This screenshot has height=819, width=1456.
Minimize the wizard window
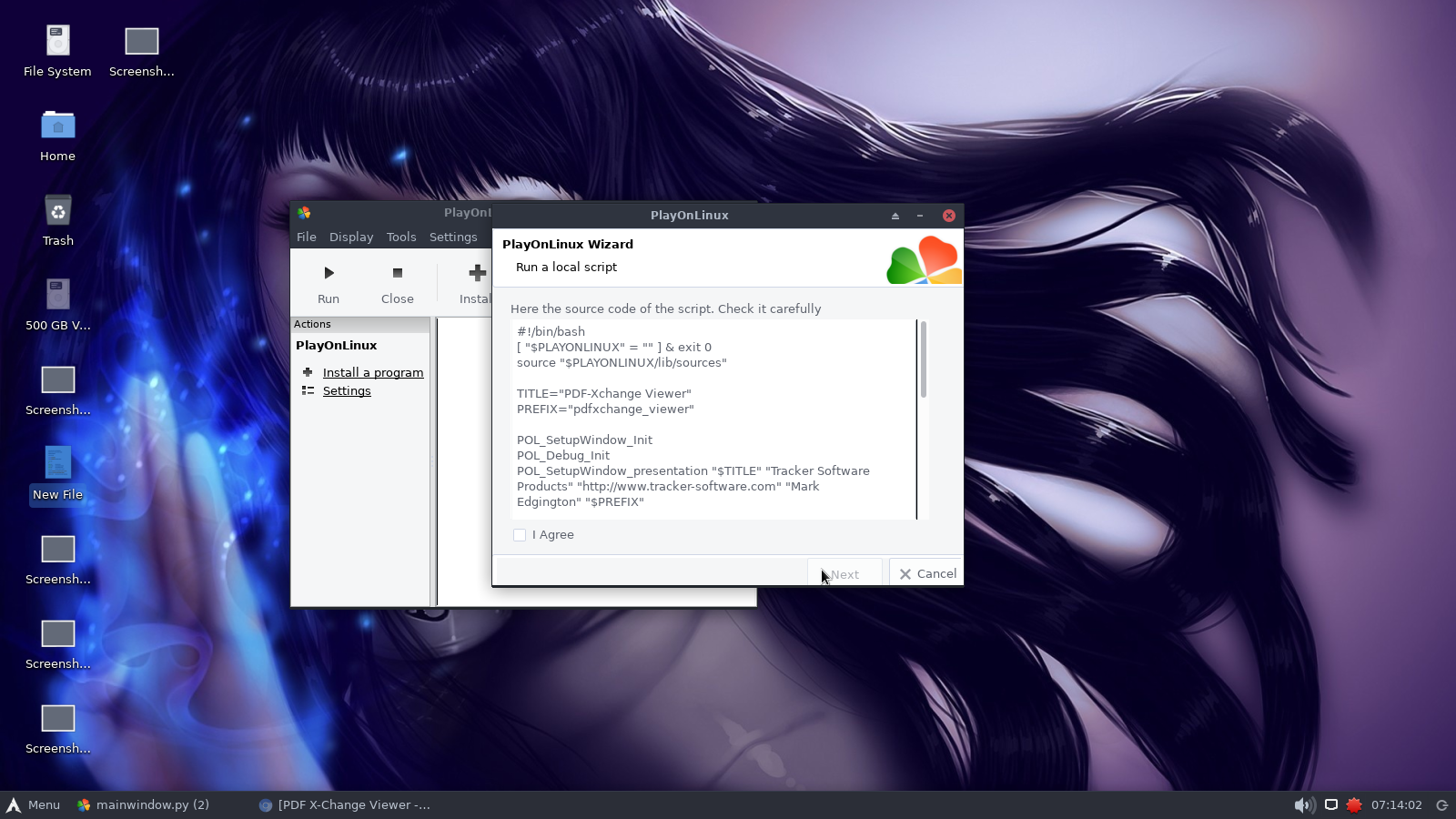[x=920, y=216]
